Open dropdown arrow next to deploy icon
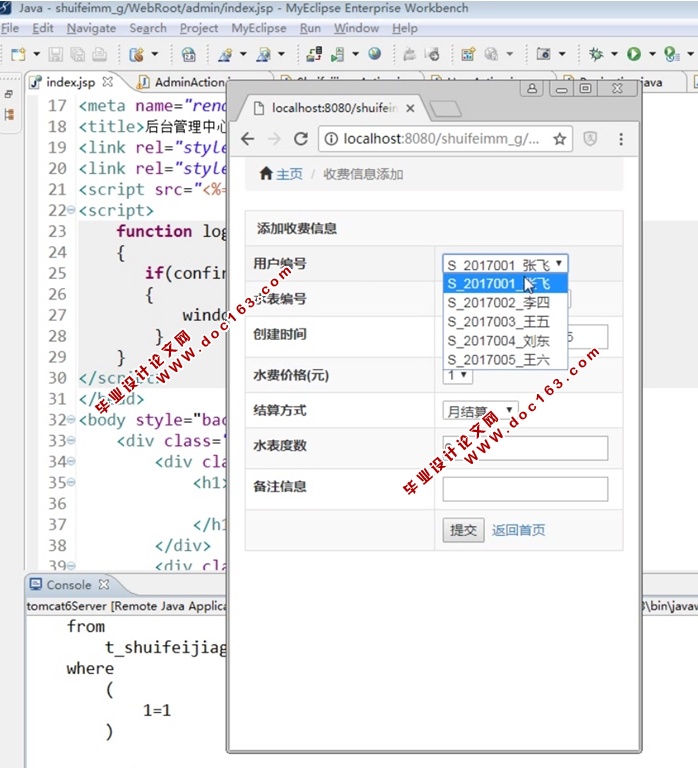The height and width of the screenshot is (768, 698). [356, 54]
